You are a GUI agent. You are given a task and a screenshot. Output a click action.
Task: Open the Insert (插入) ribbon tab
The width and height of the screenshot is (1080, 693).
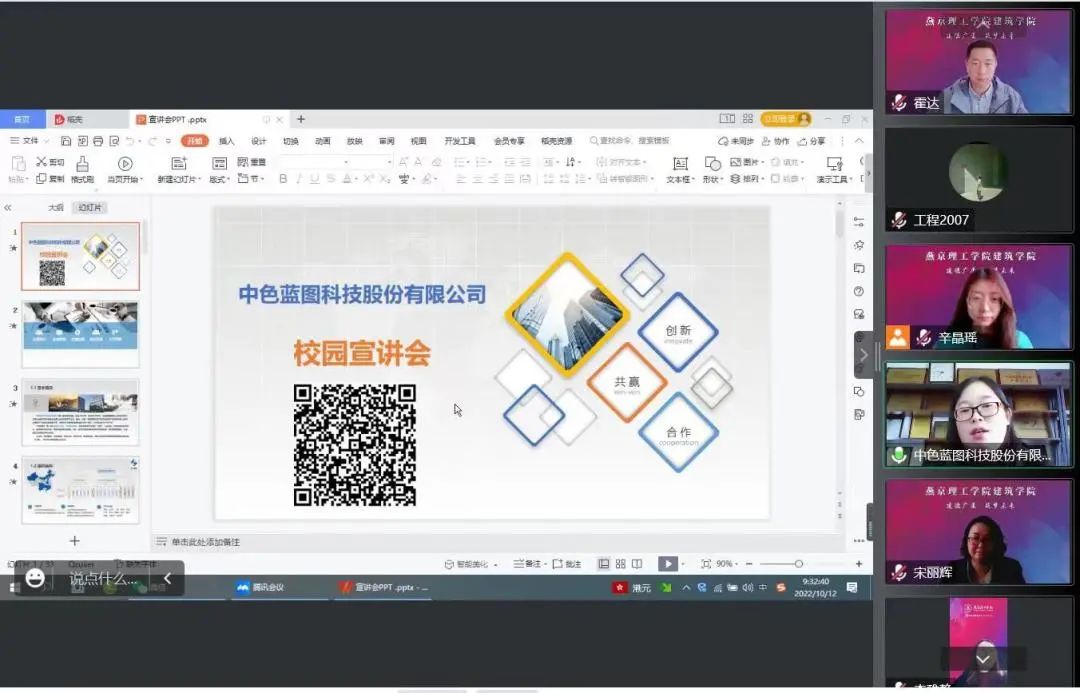(227, 141)
